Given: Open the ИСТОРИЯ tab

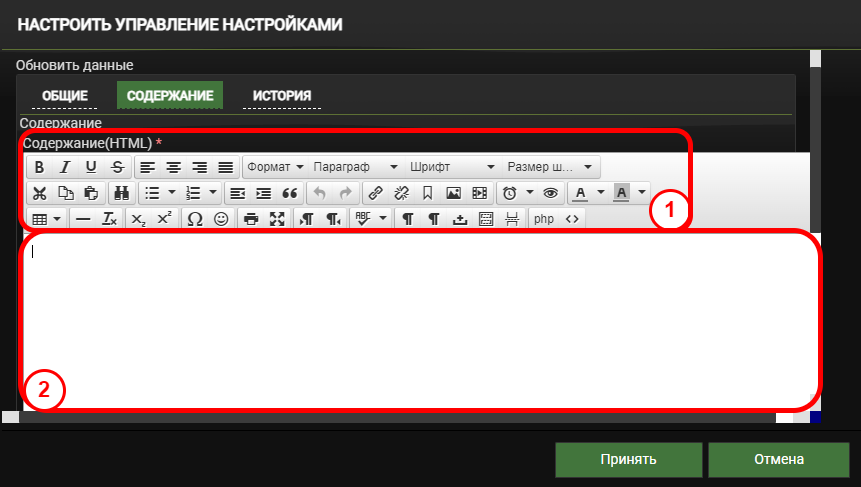Looking at the screenshot, I should (x=281, y=96).
